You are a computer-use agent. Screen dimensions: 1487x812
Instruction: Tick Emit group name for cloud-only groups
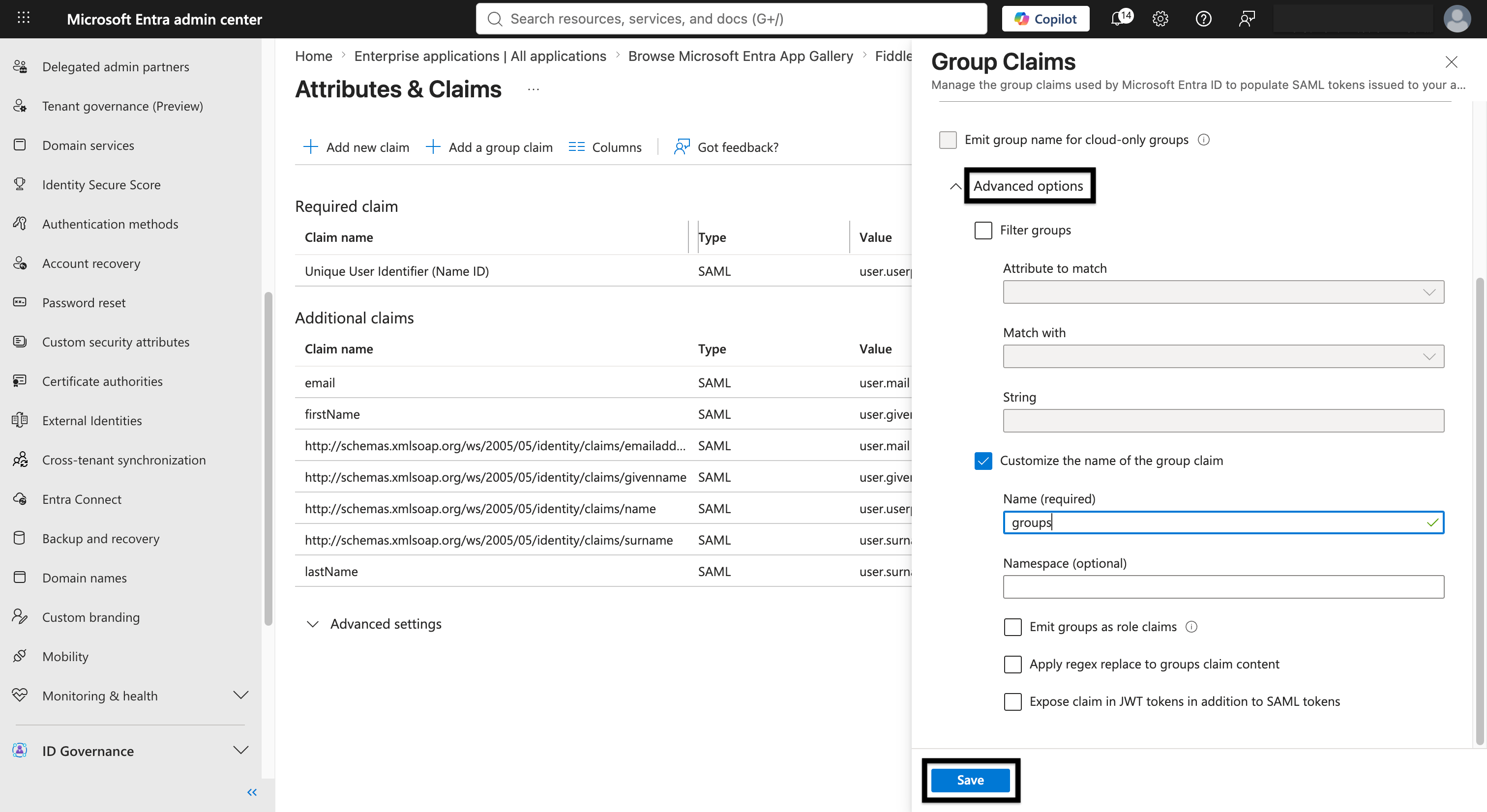[948, 140]
